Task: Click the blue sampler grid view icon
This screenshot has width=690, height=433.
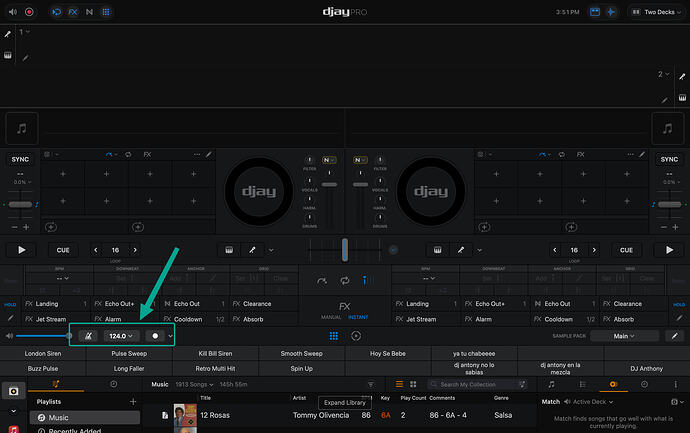Action: pos(334,336)
